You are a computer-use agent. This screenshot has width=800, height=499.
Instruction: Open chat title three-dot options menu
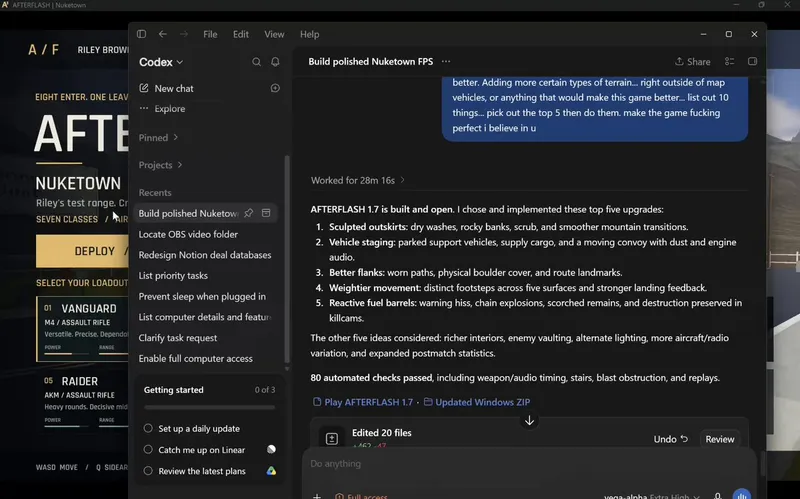pyautogui.click(x=446, y=61)
